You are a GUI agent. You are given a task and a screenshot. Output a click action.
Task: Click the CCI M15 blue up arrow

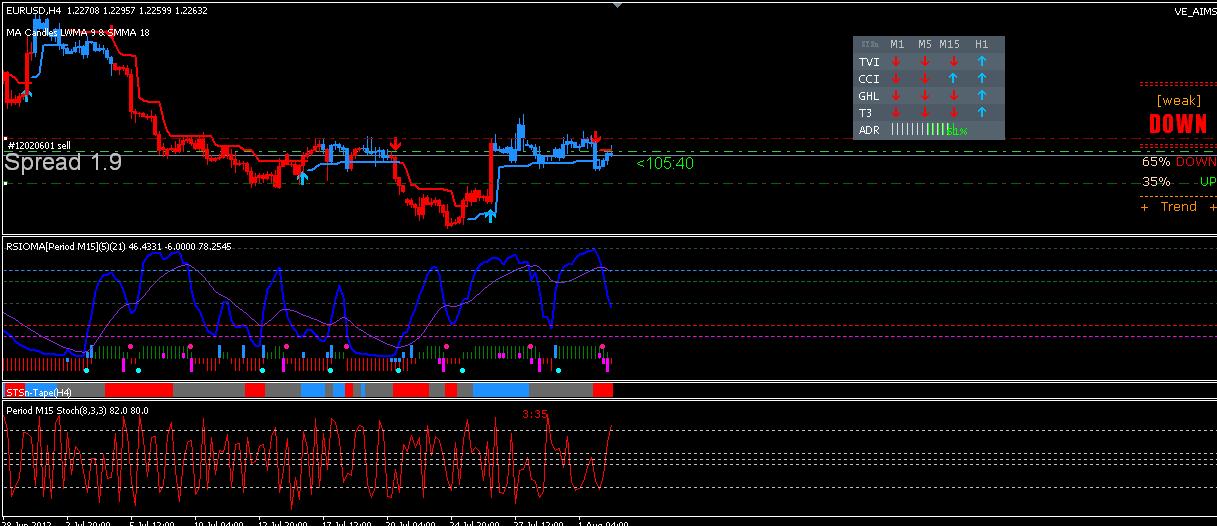coord(953,79)
